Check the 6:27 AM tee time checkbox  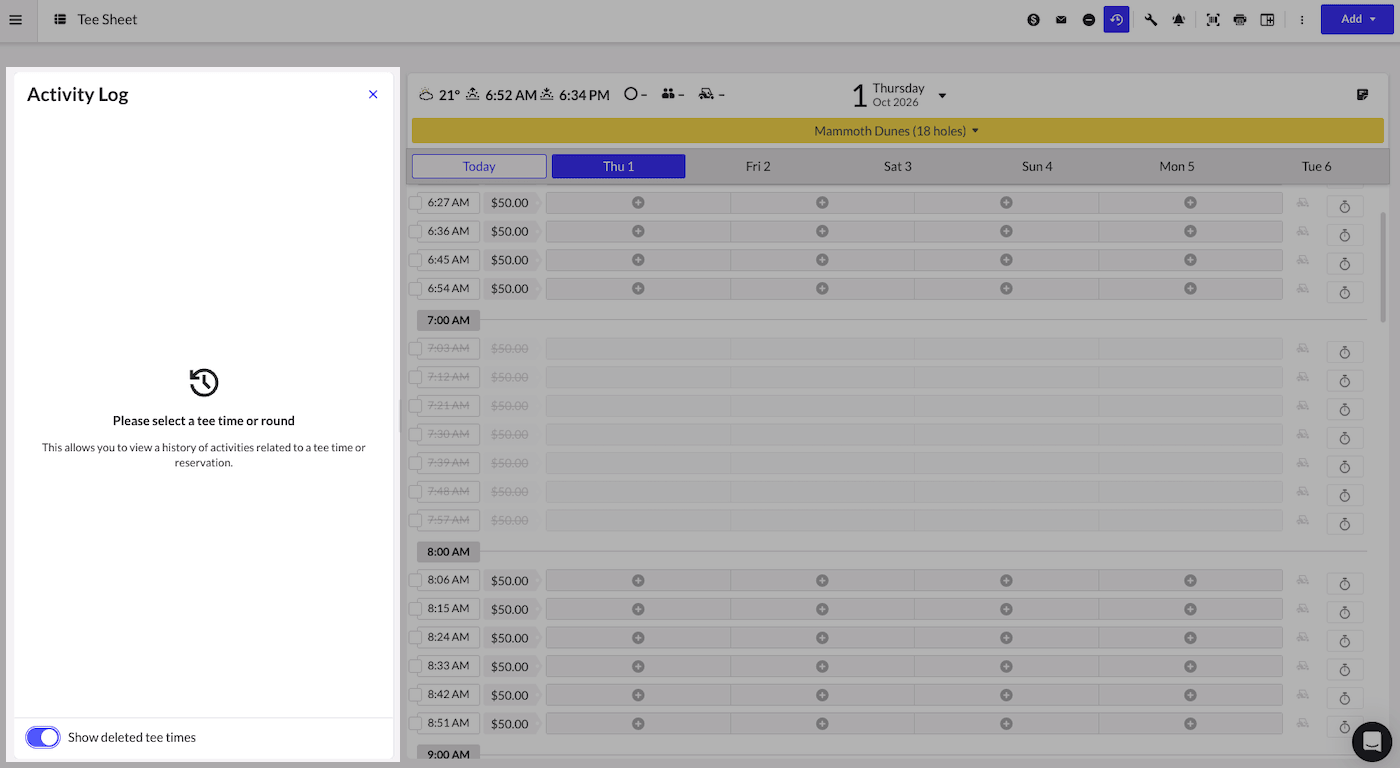point(415,203)
